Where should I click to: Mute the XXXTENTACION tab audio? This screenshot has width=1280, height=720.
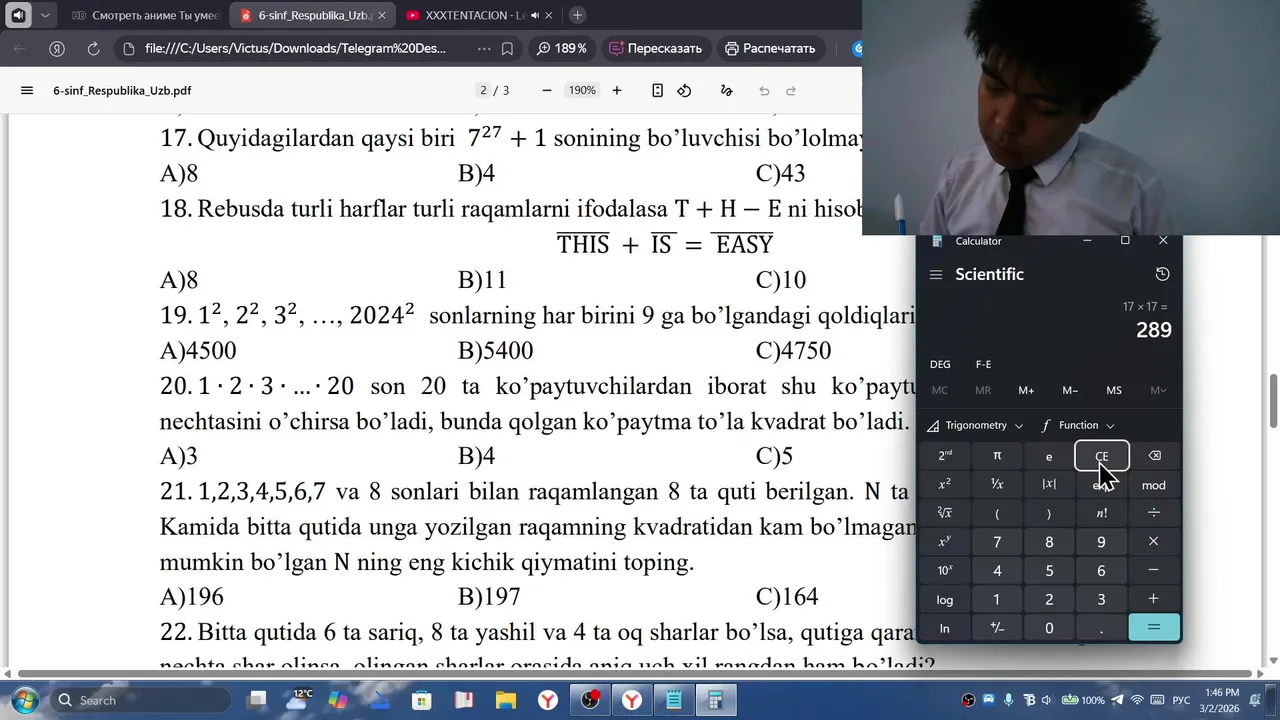(535, 15)
